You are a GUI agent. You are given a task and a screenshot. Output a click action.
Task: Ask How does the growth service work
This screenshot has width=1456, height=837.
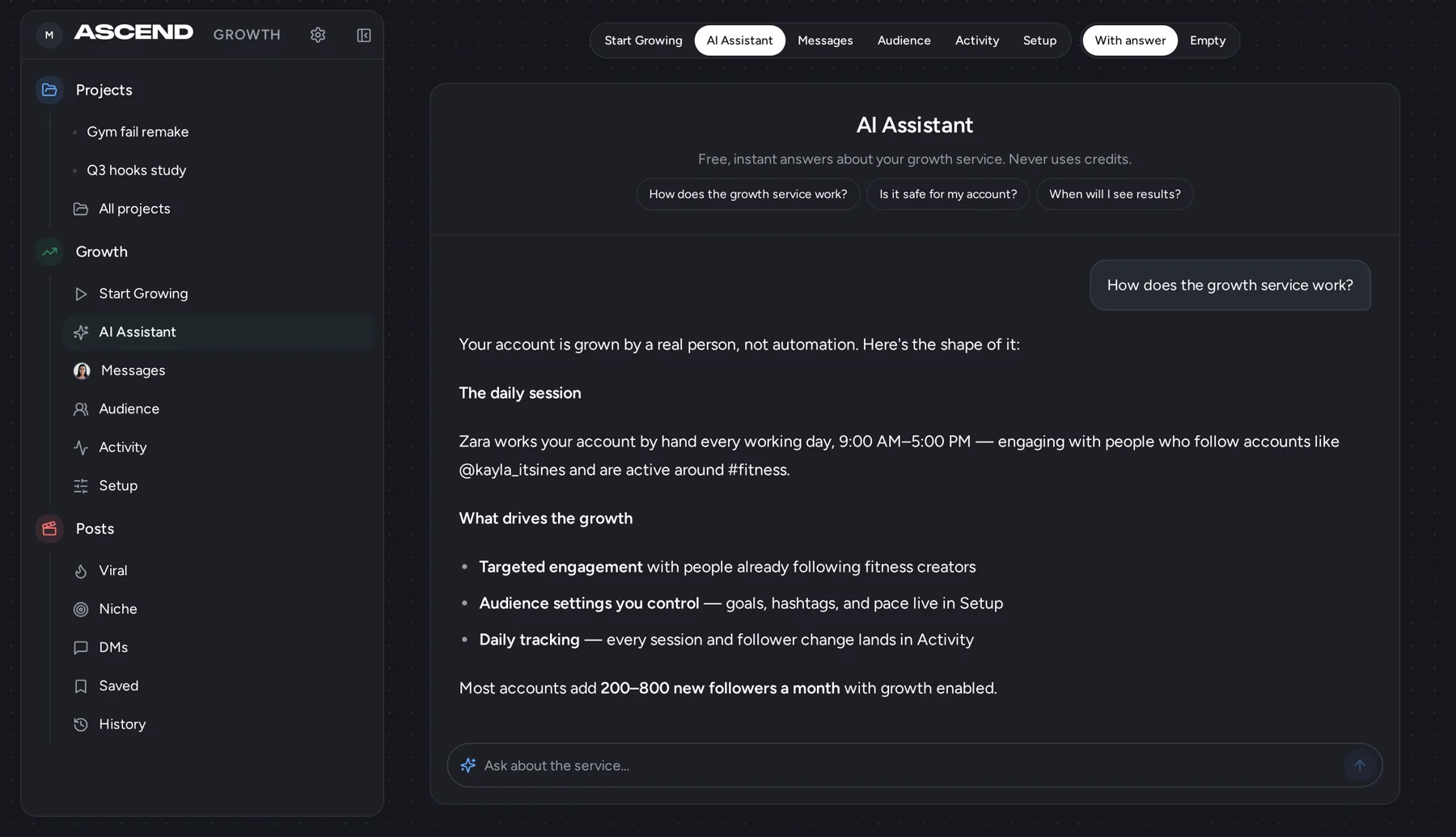pyautogui.click(x=747, y=194)
